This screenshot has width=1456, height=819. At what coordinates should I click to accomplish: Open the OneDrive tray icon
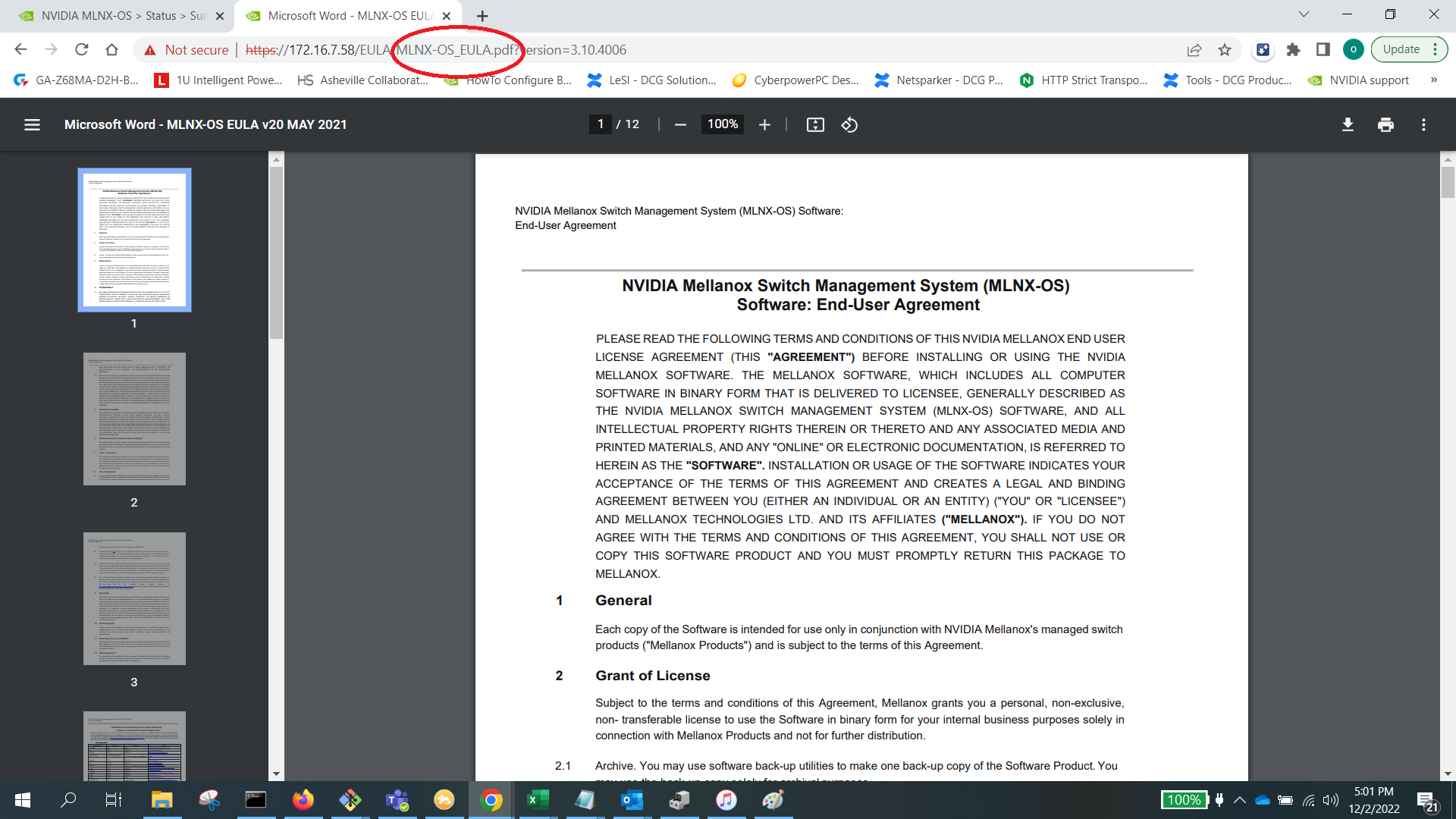1263,800
